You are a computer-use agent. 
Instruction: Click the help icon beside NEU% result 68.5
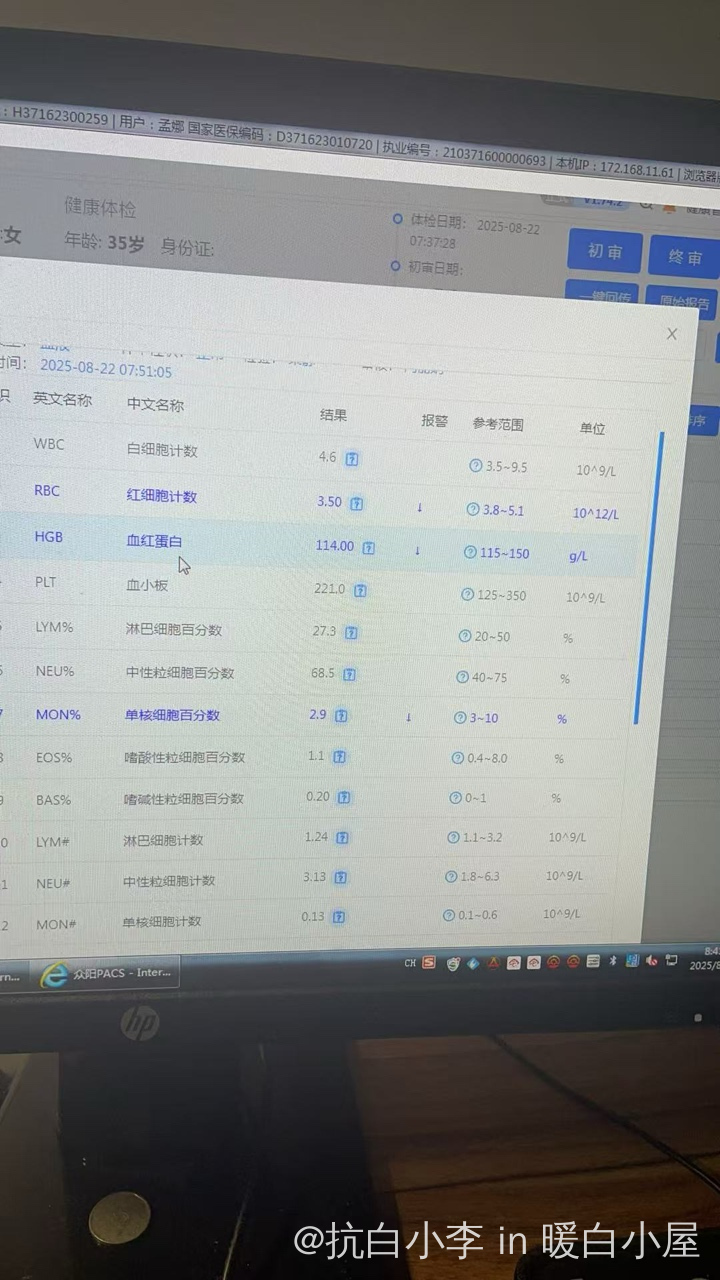[x=349, y=675]
